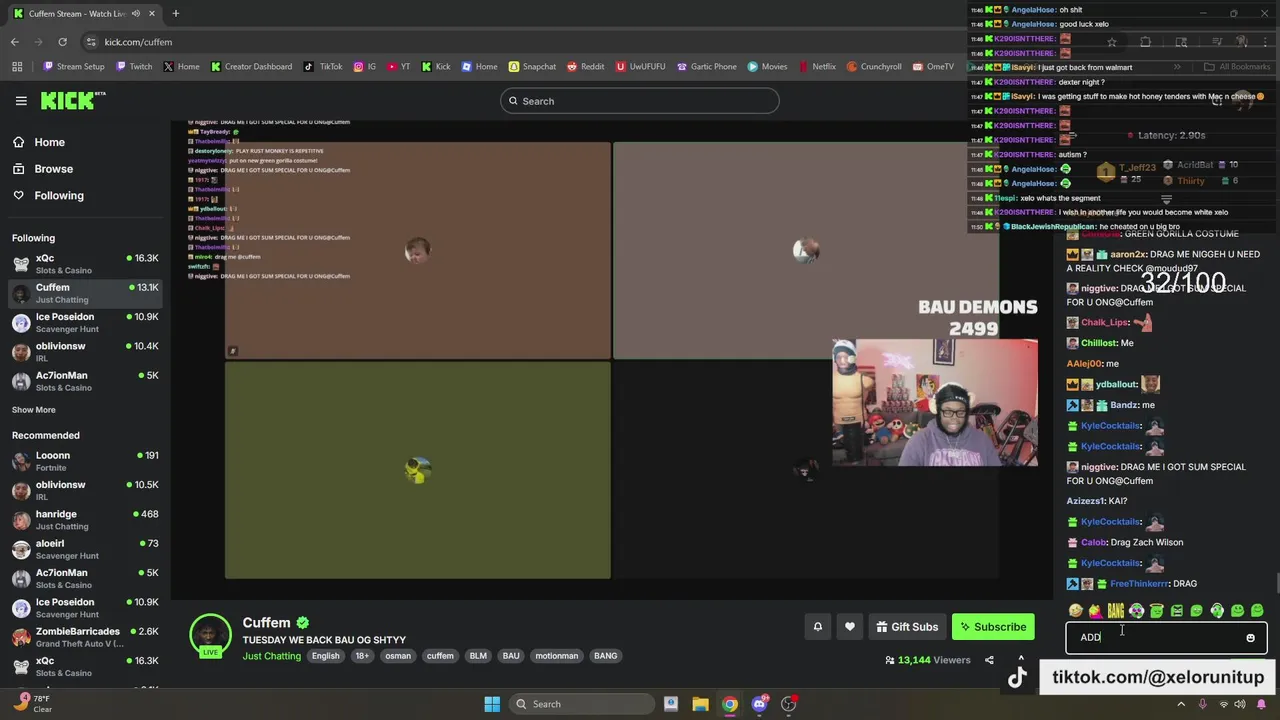Toggle stream notifications bell
The width and height of the screenshot is (1280, 720).
(817, 627)
